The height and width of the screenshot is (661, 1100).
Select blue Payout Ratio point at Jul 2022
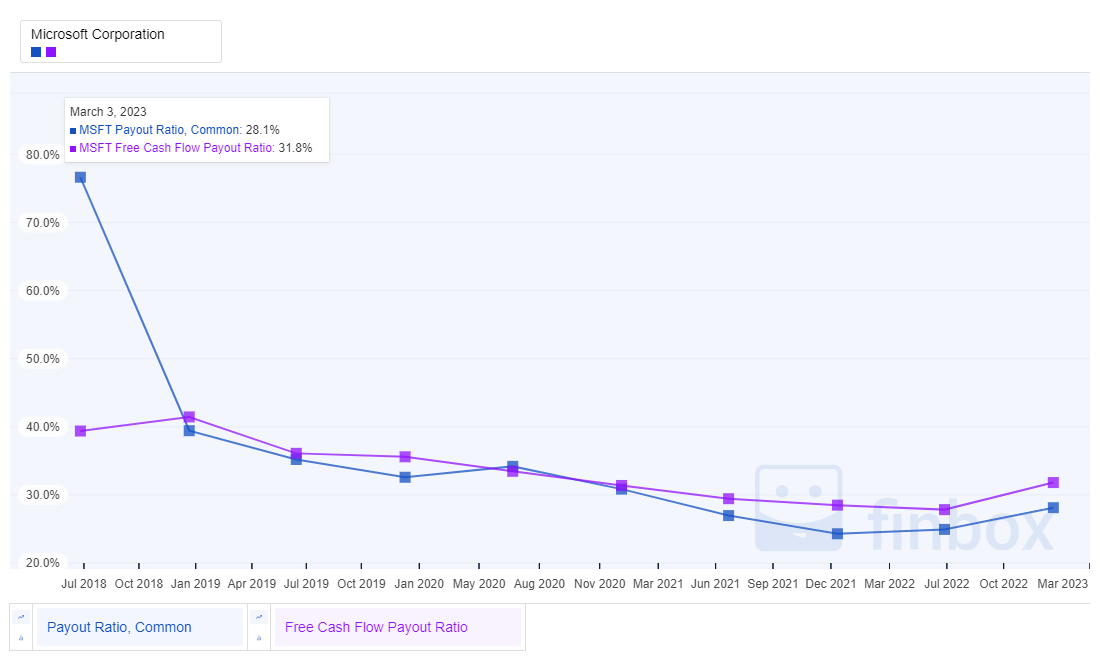coord(944,529)
